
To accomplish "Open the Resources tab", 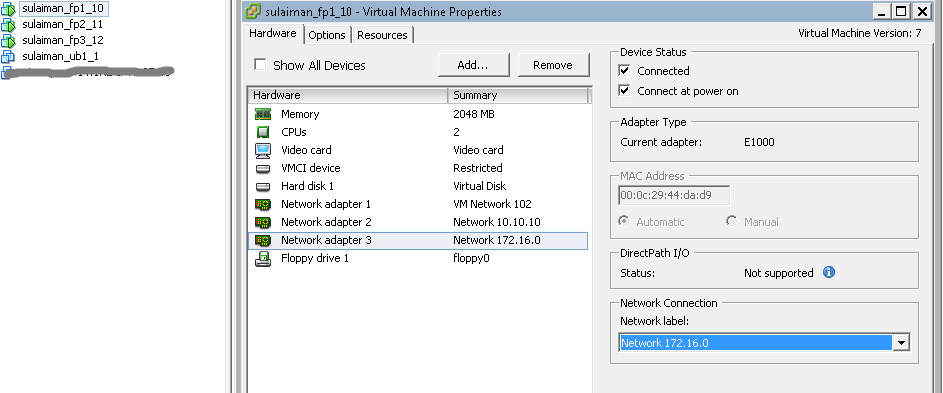I will (382, 35).
